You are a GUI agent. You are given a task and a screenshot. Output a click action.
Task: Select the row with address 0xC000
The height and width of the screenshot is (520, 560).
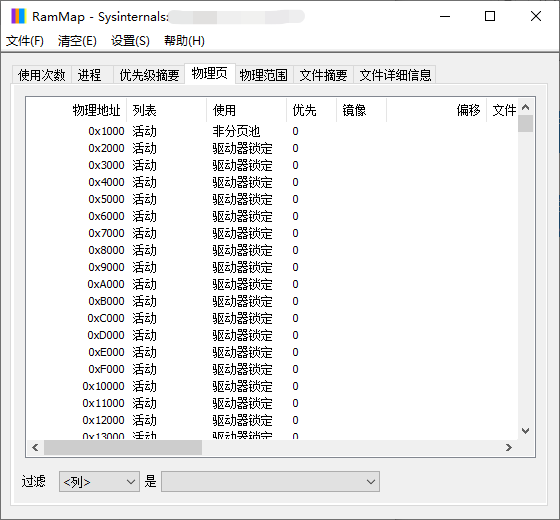pos(271,318)
